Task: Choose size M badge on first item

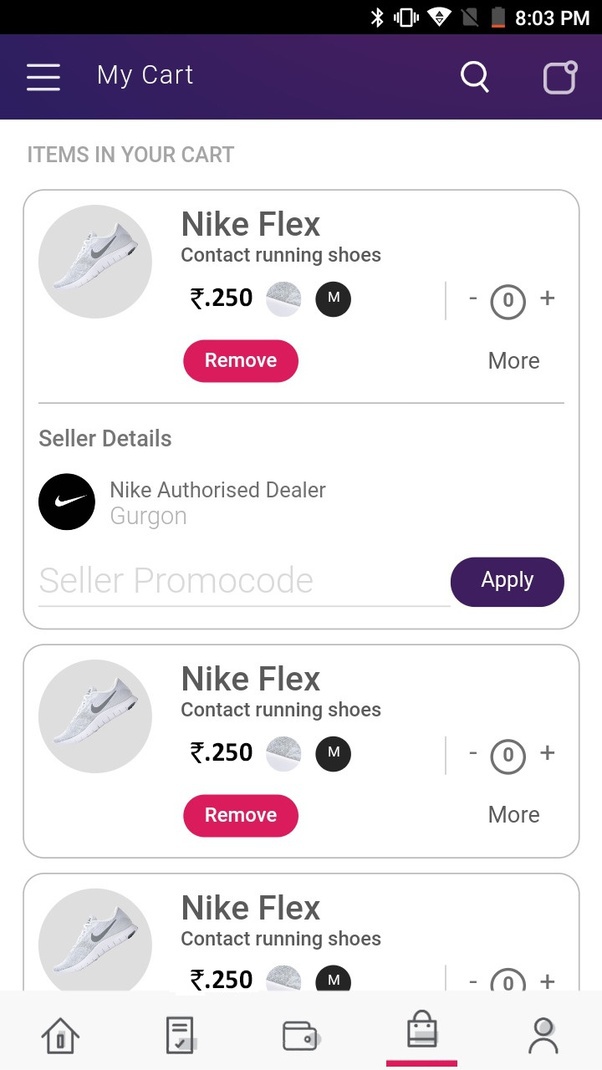Action: [x=333, y=299]
